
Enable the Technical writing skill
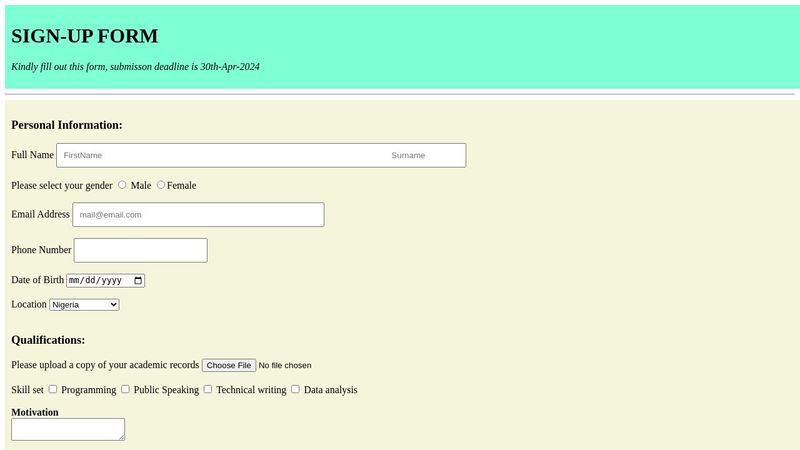tap(208, 389)
